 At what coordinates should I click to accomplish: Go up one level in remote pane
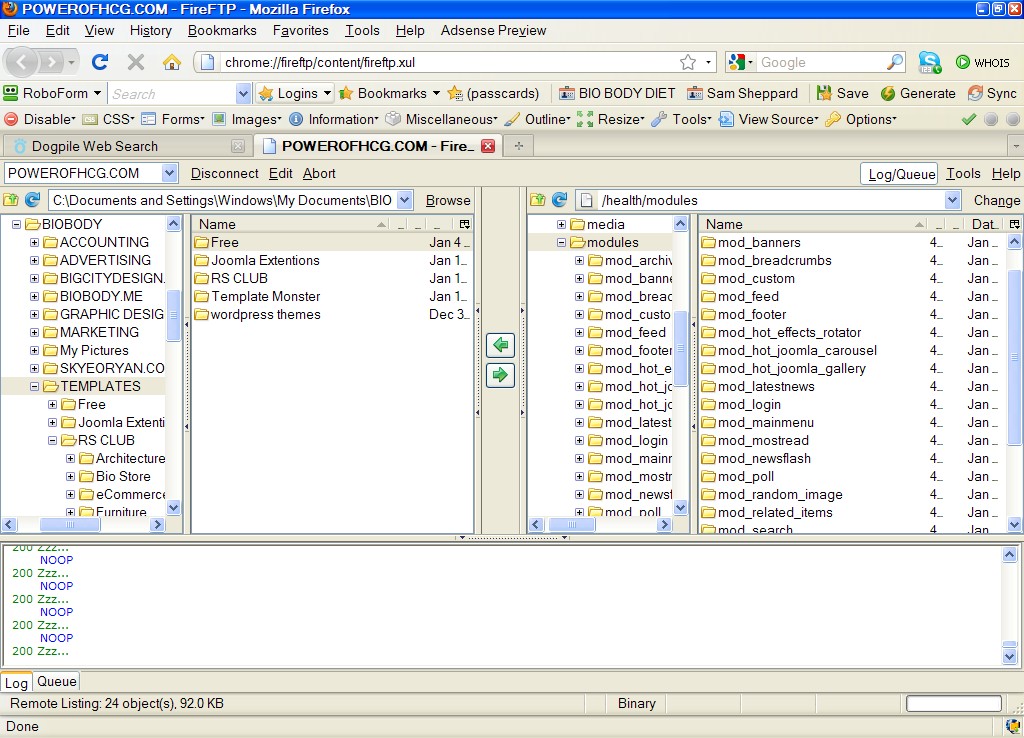[x=537, y=200]
